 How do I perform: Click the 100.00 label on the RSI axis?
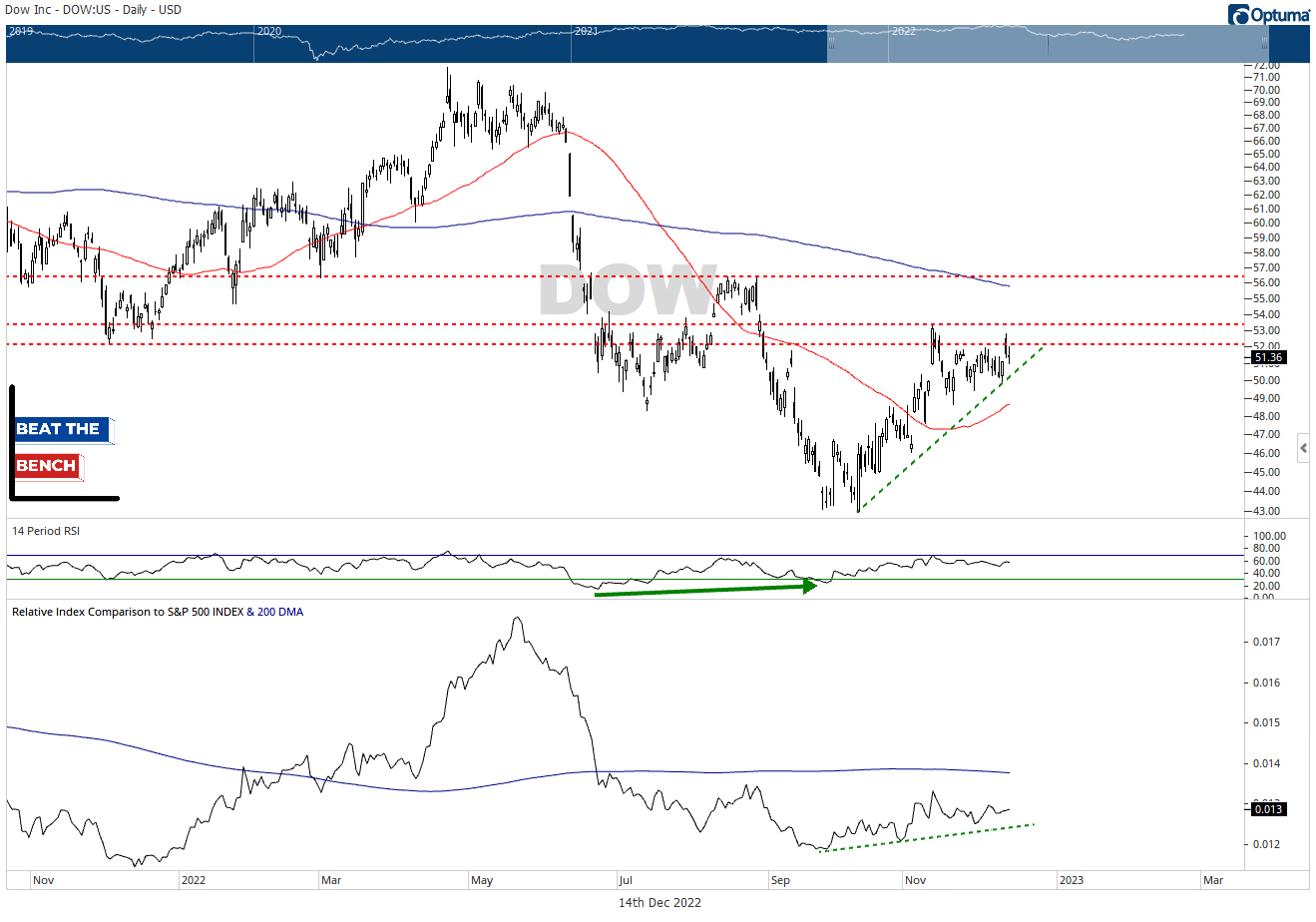coord(1270,536)
